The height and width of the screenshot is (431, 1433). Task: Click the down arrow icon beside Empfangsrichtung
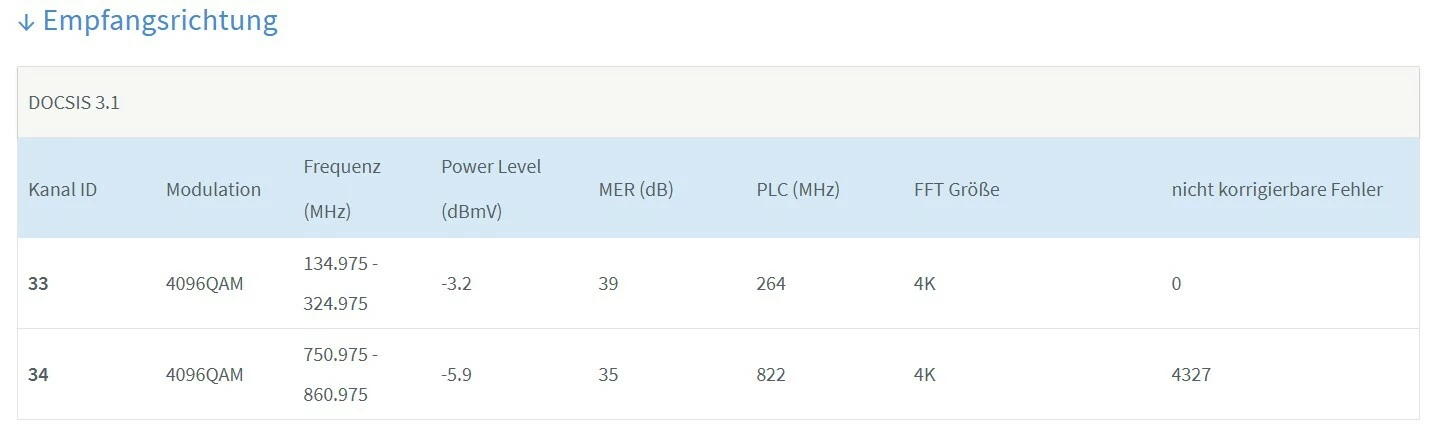coord(26,22)
